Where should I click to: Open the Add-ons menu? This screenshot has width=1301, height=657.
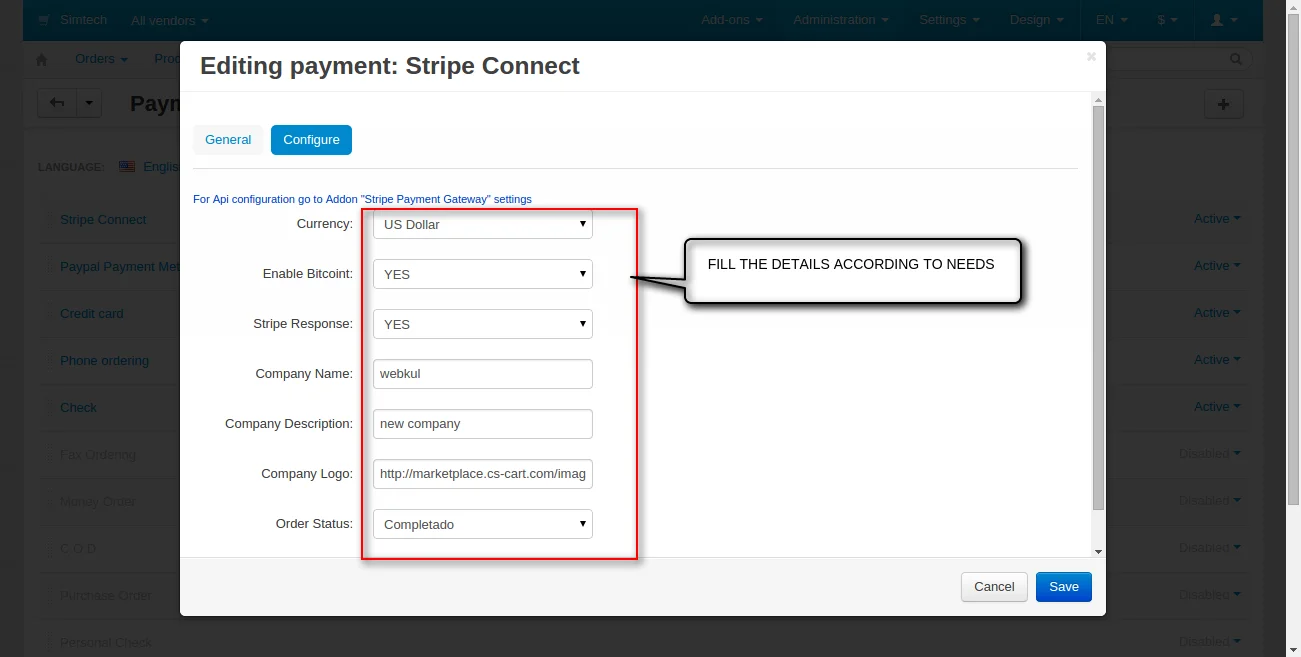pyautogui.click(x=731, y=20)
